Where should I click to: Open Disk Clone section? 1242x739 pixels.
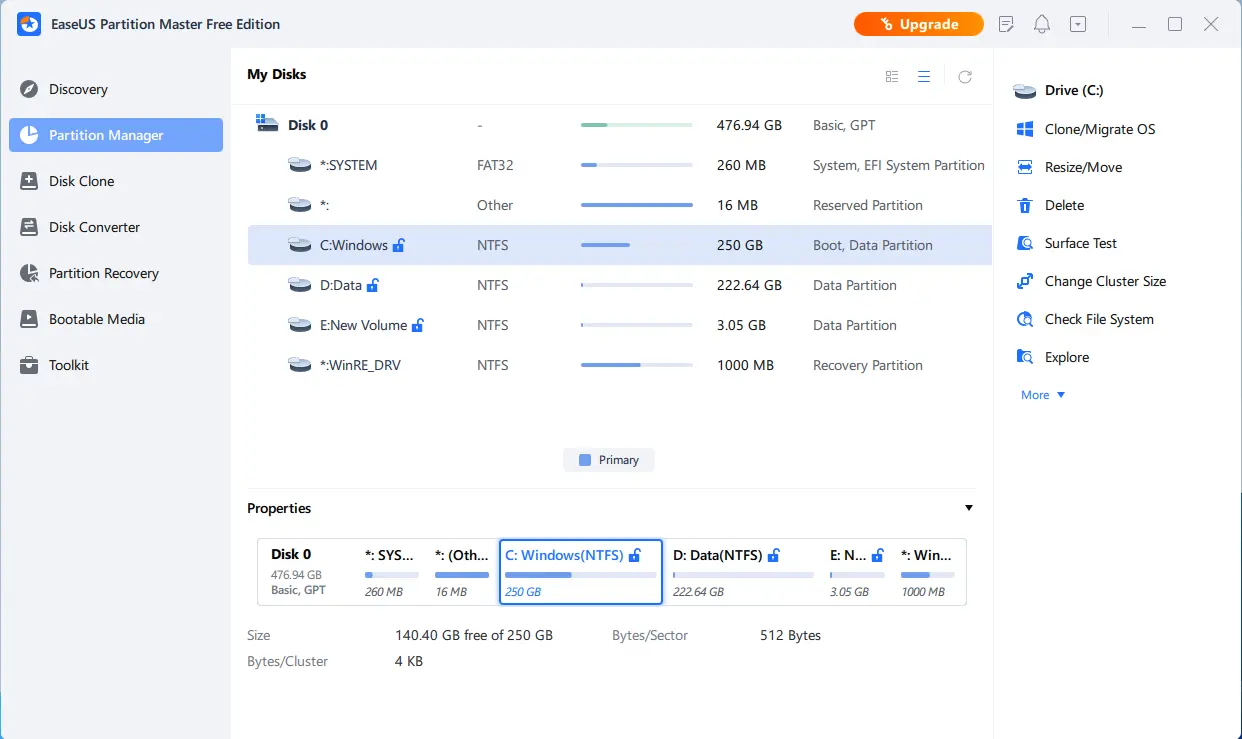(116, 181)
